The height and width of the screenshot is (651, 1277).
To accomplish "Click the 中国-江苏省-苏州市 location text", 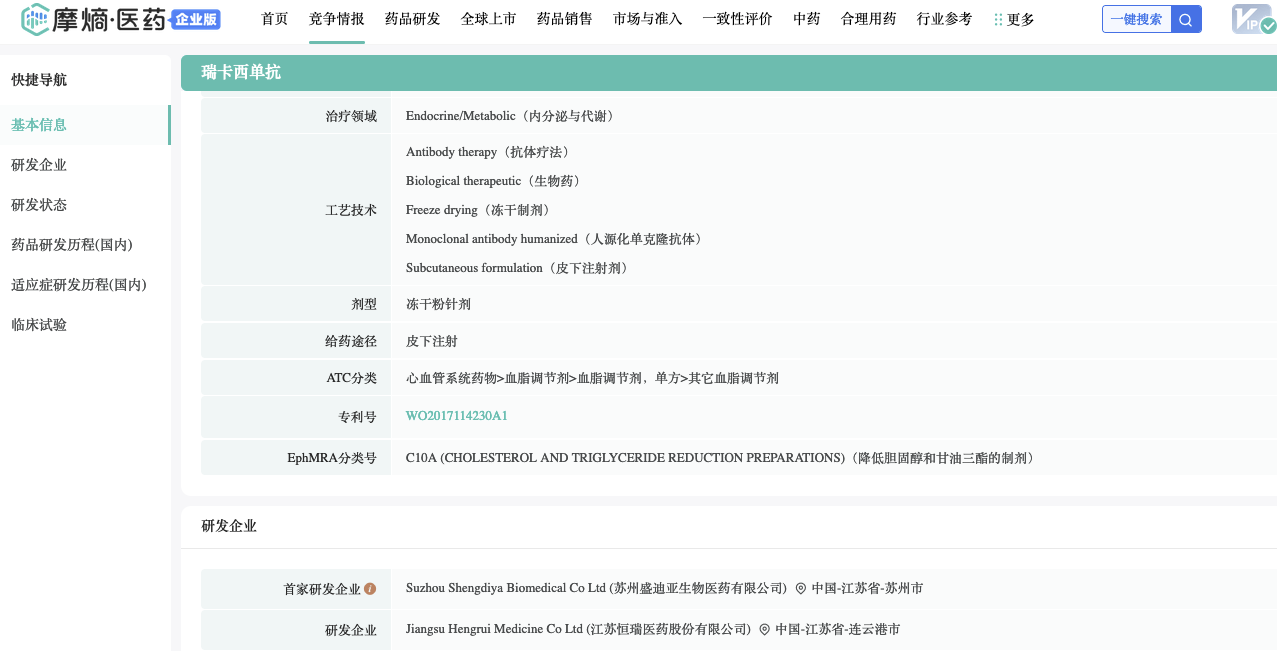I will (x=867, y=589).
